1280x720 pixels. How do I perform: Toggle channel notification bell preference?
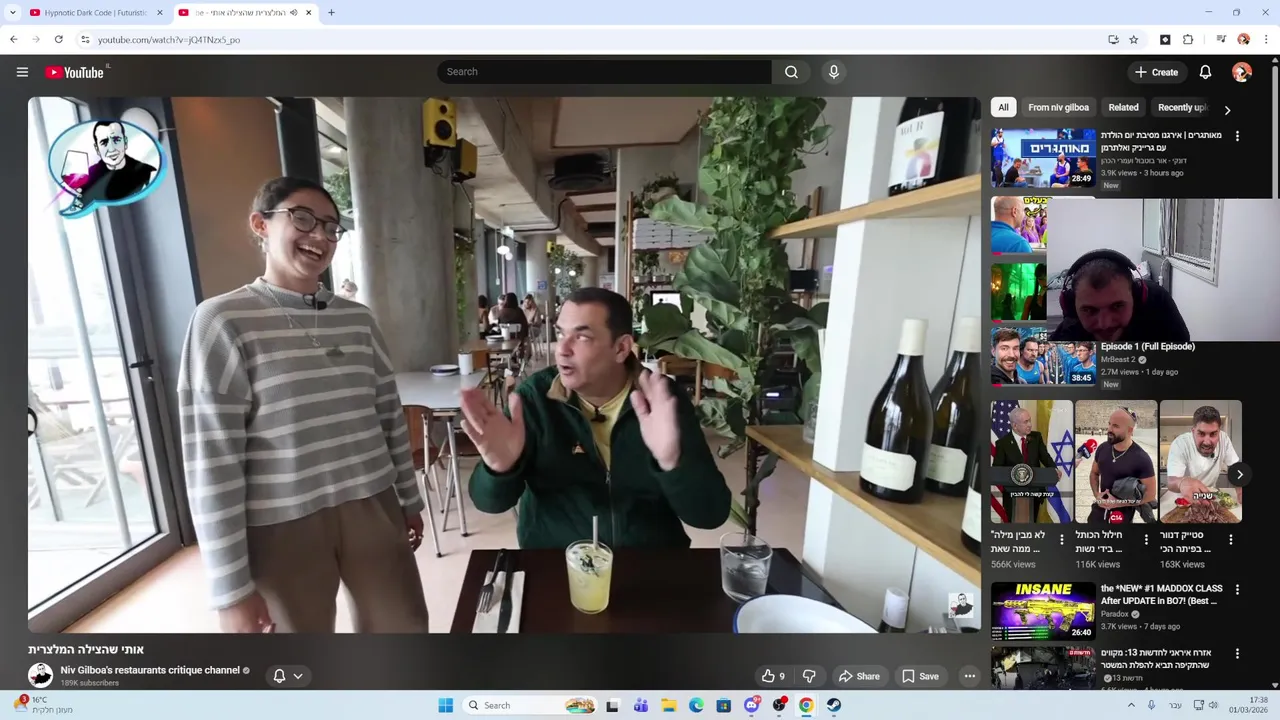pos(279,676)
